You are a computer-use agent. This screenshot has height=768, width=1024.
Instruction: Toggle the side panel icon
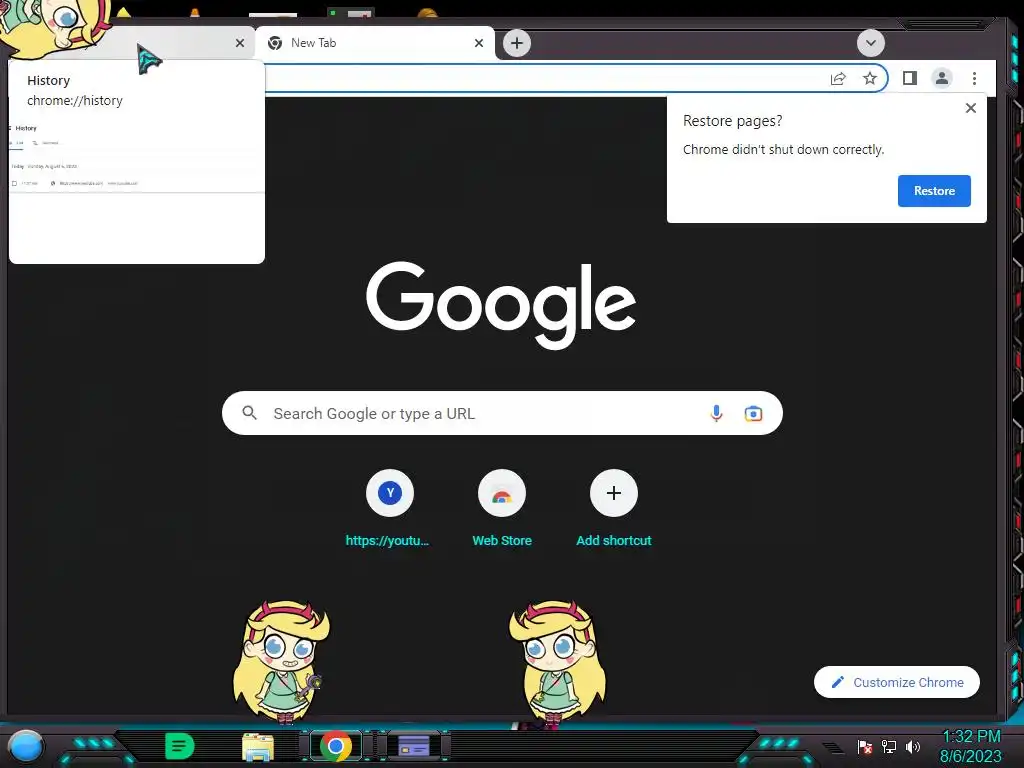pos(910,78)
